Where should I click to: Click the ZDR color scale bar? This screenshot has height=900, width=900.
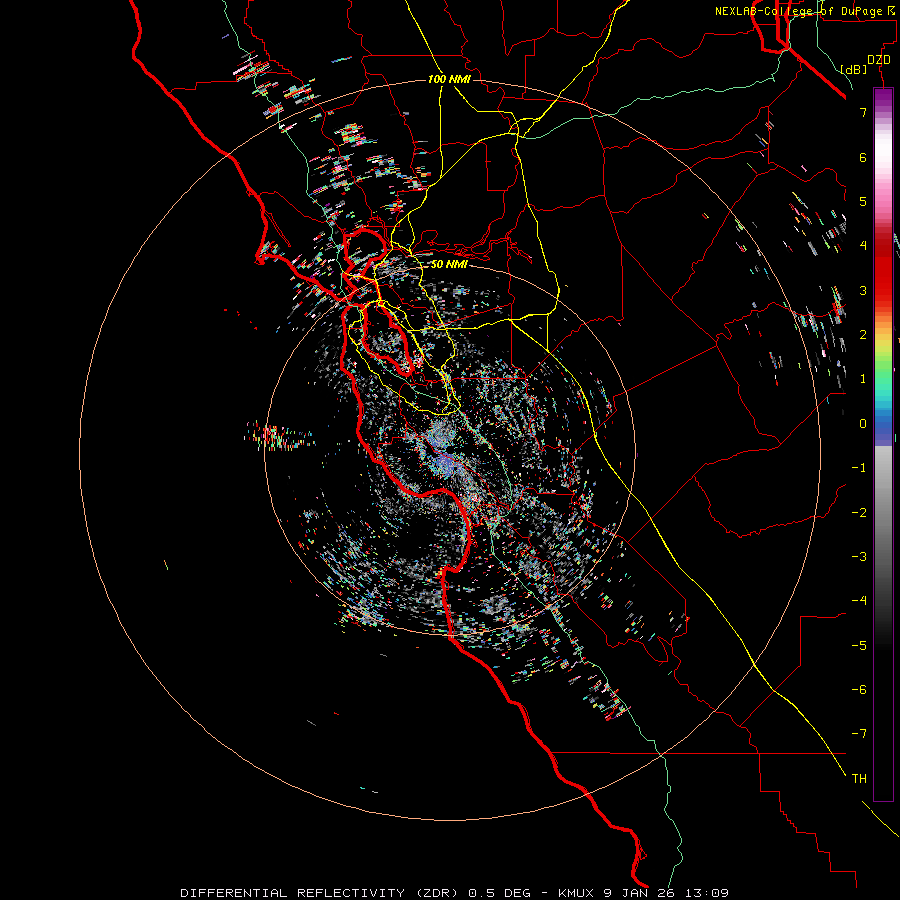(x=883, y=444)
